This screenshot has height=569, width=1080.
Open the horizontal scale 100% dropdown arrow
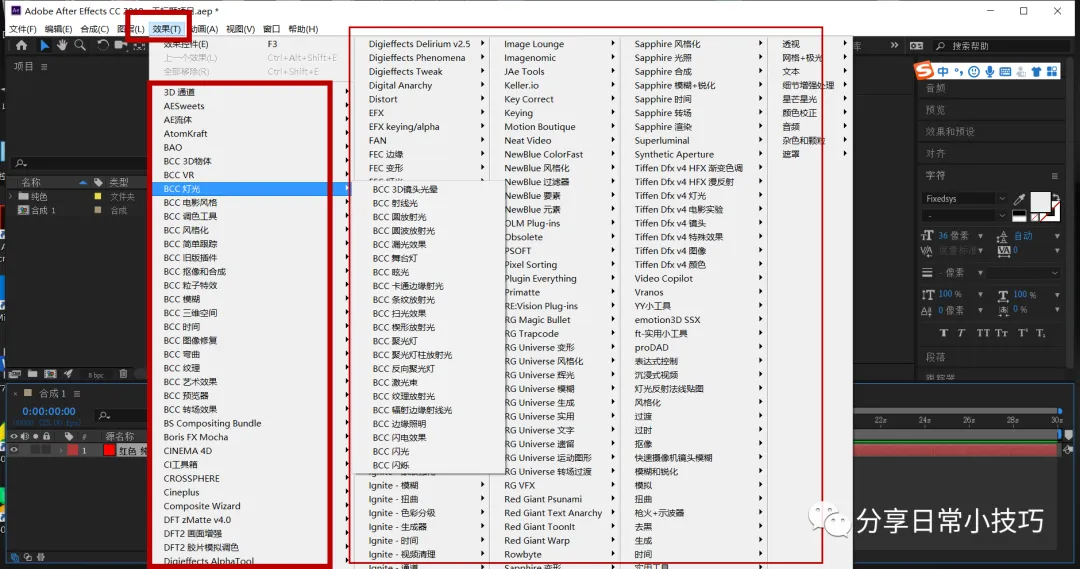[x=1057, y=295]
